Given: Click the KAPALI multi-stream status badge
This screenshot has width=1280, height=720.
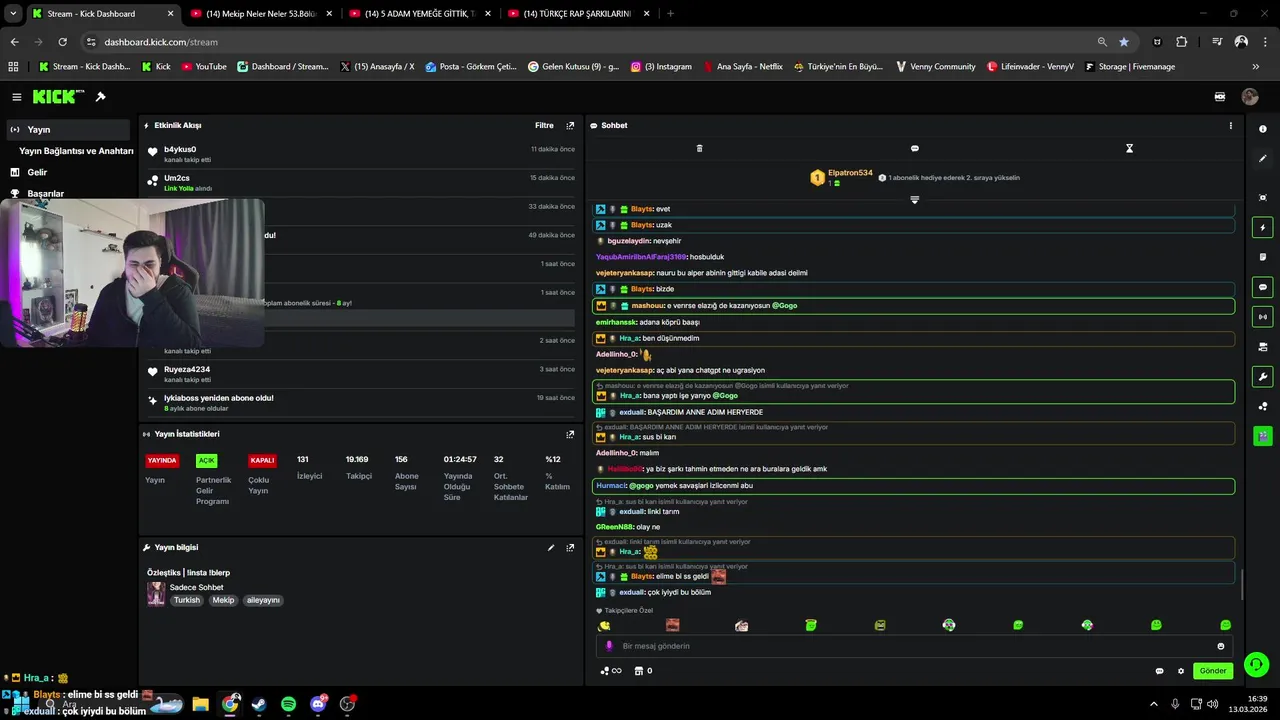Looking at the screenshot, I should (262, 461).
